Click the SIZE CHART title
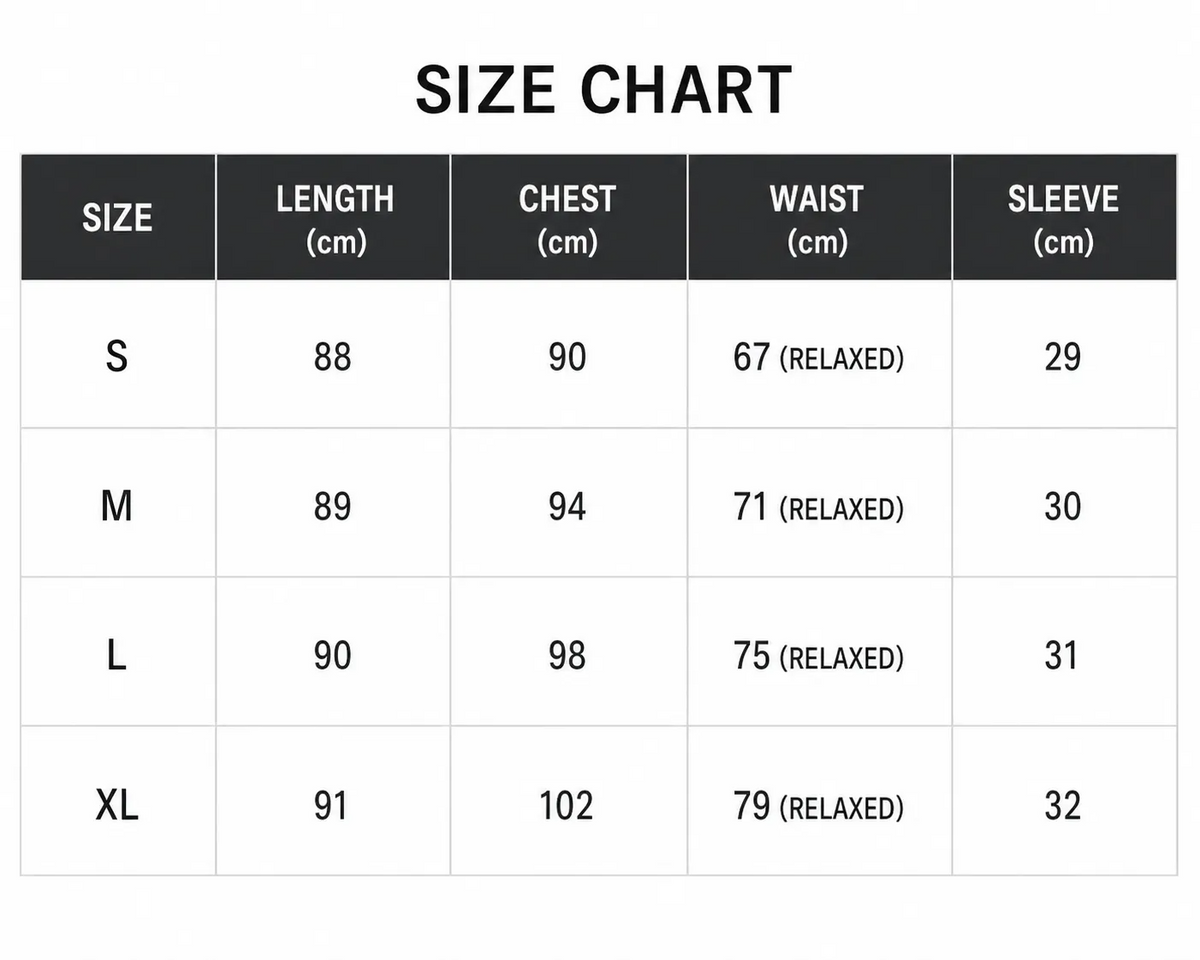 tap(603, 89)
